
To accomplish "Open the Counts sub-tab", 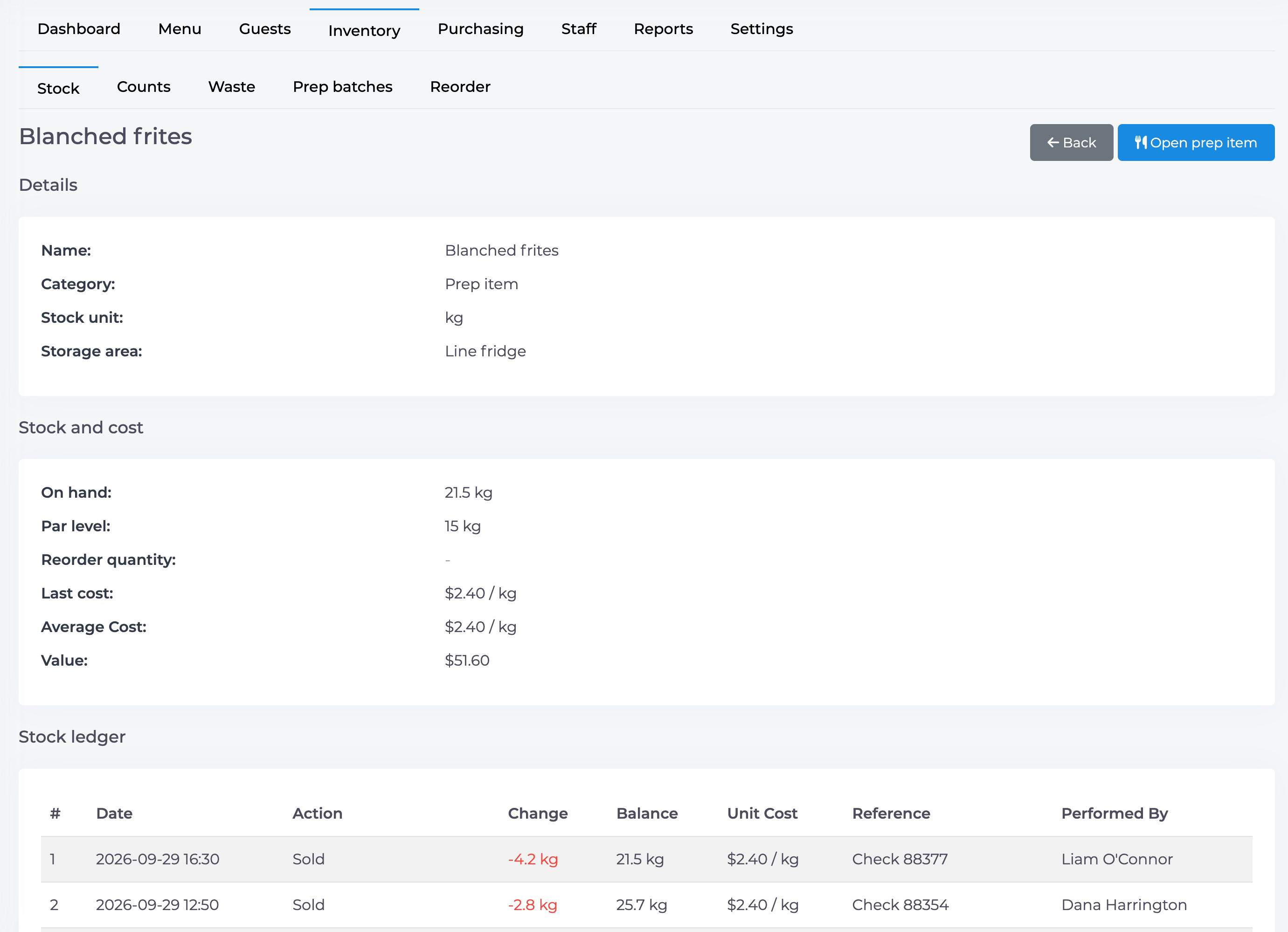I will pos(144,87).
